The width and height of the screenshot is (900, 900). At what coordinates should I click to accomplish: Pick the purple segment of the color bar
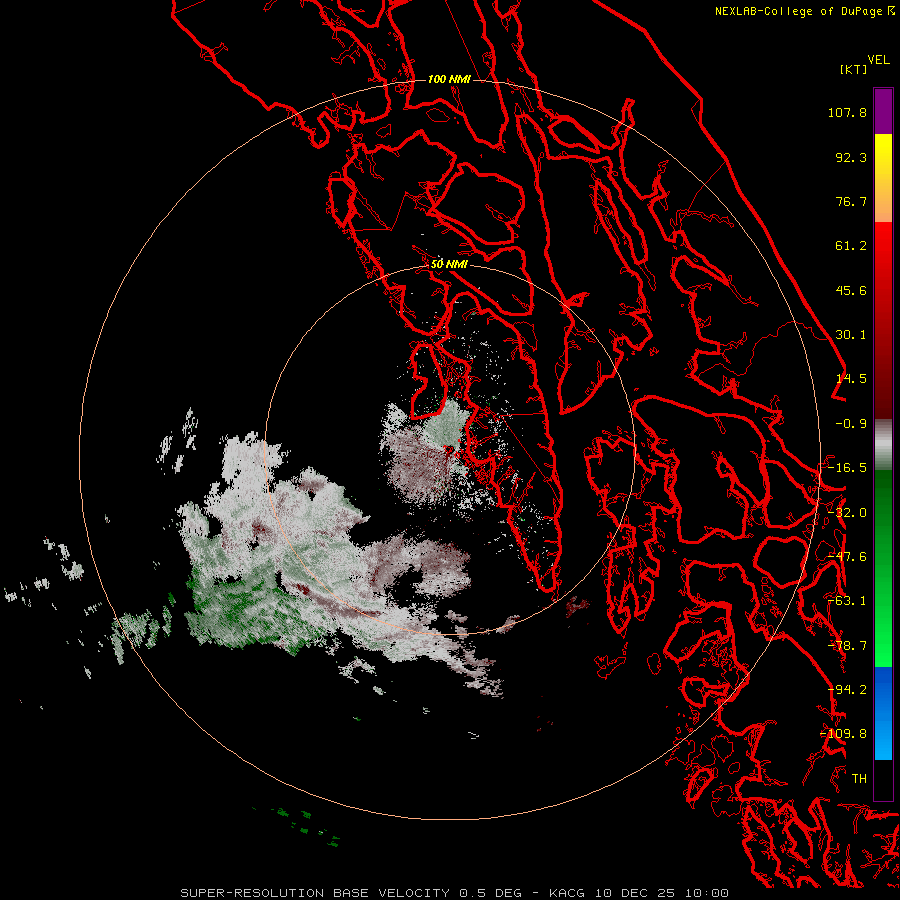coord(883,111)
